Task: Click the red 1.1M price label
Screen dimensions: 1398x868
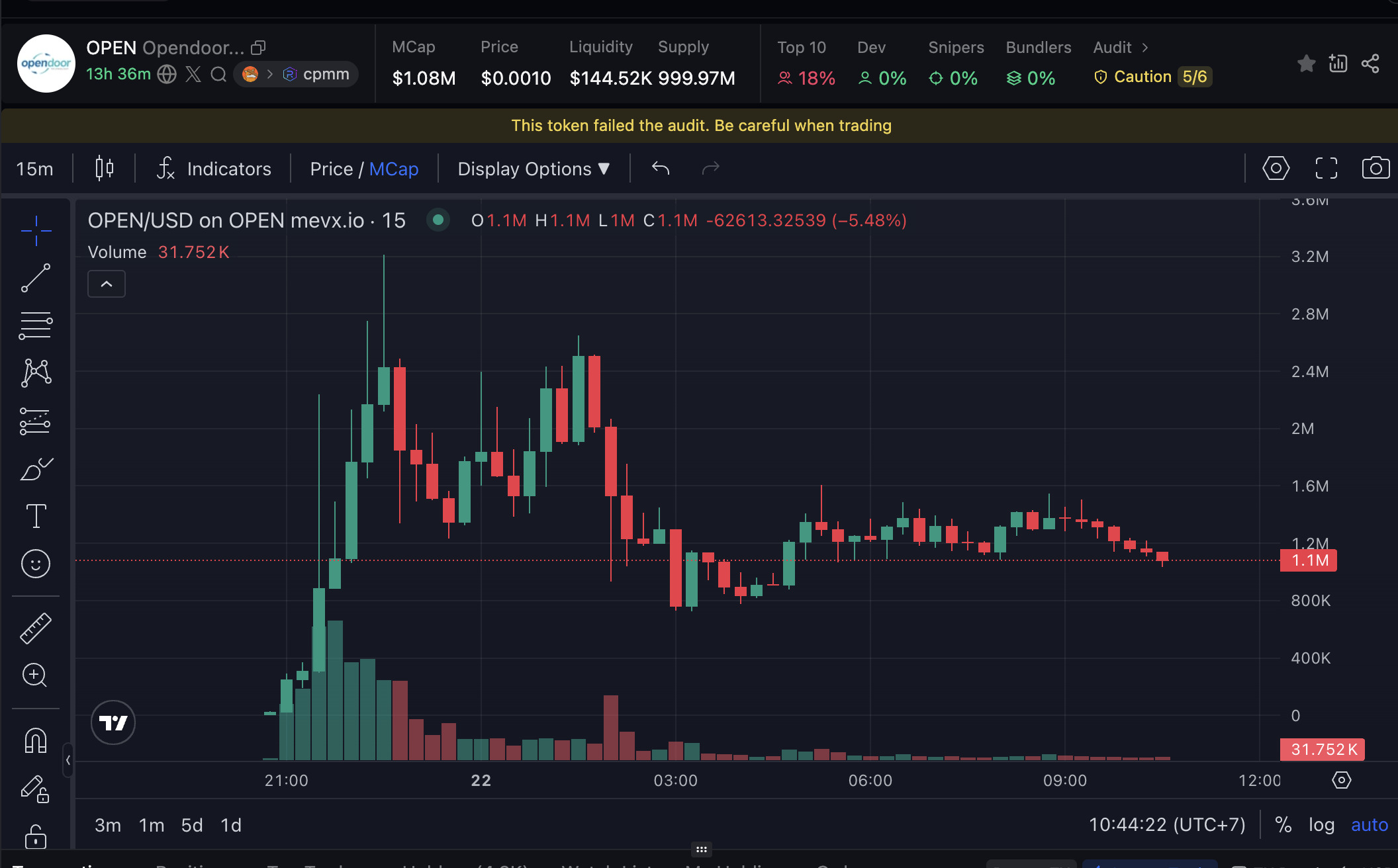Action: [1309, 560]
